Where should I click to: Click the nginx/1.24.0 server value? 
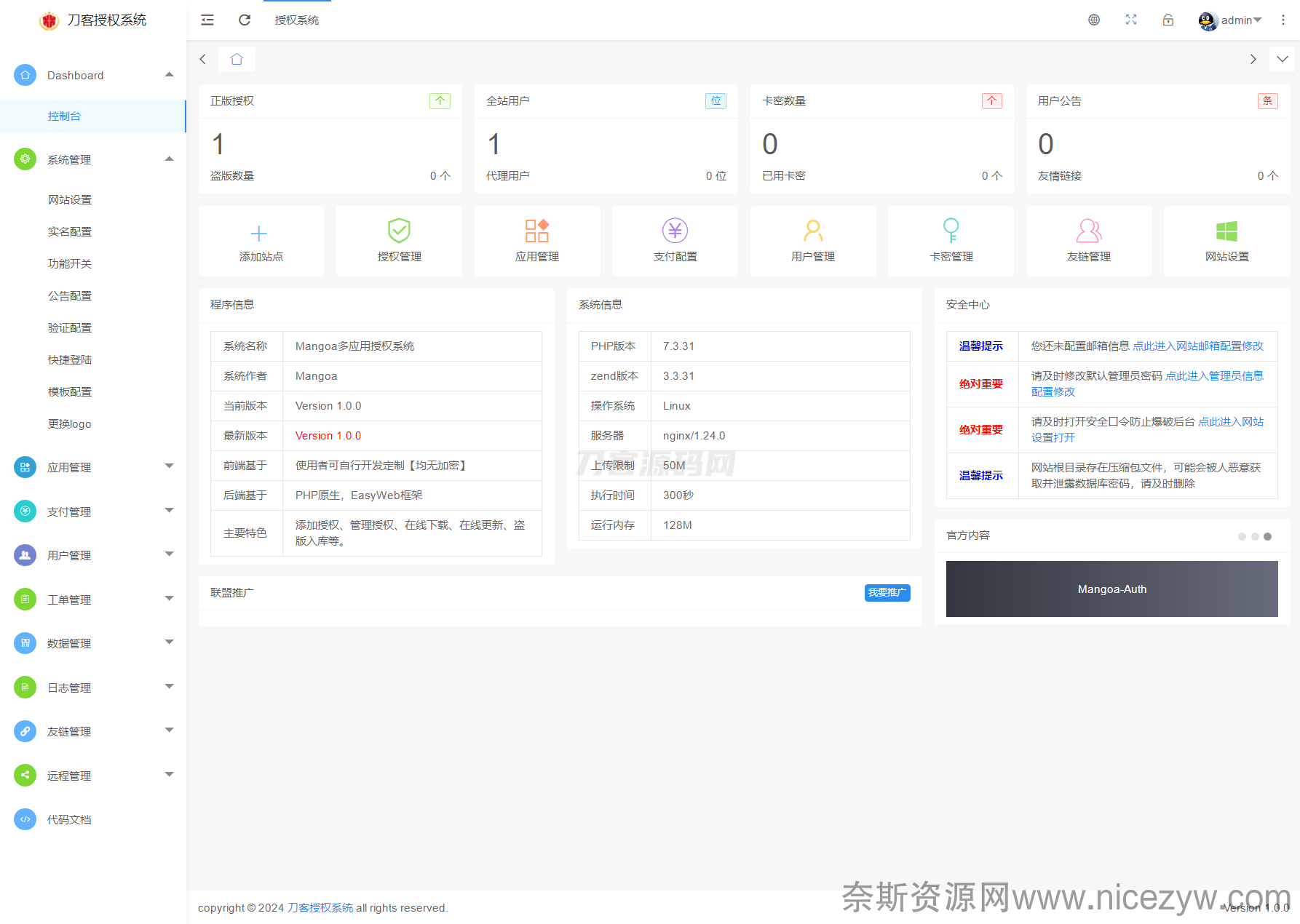pyautogui.click(x=694, y=436)
